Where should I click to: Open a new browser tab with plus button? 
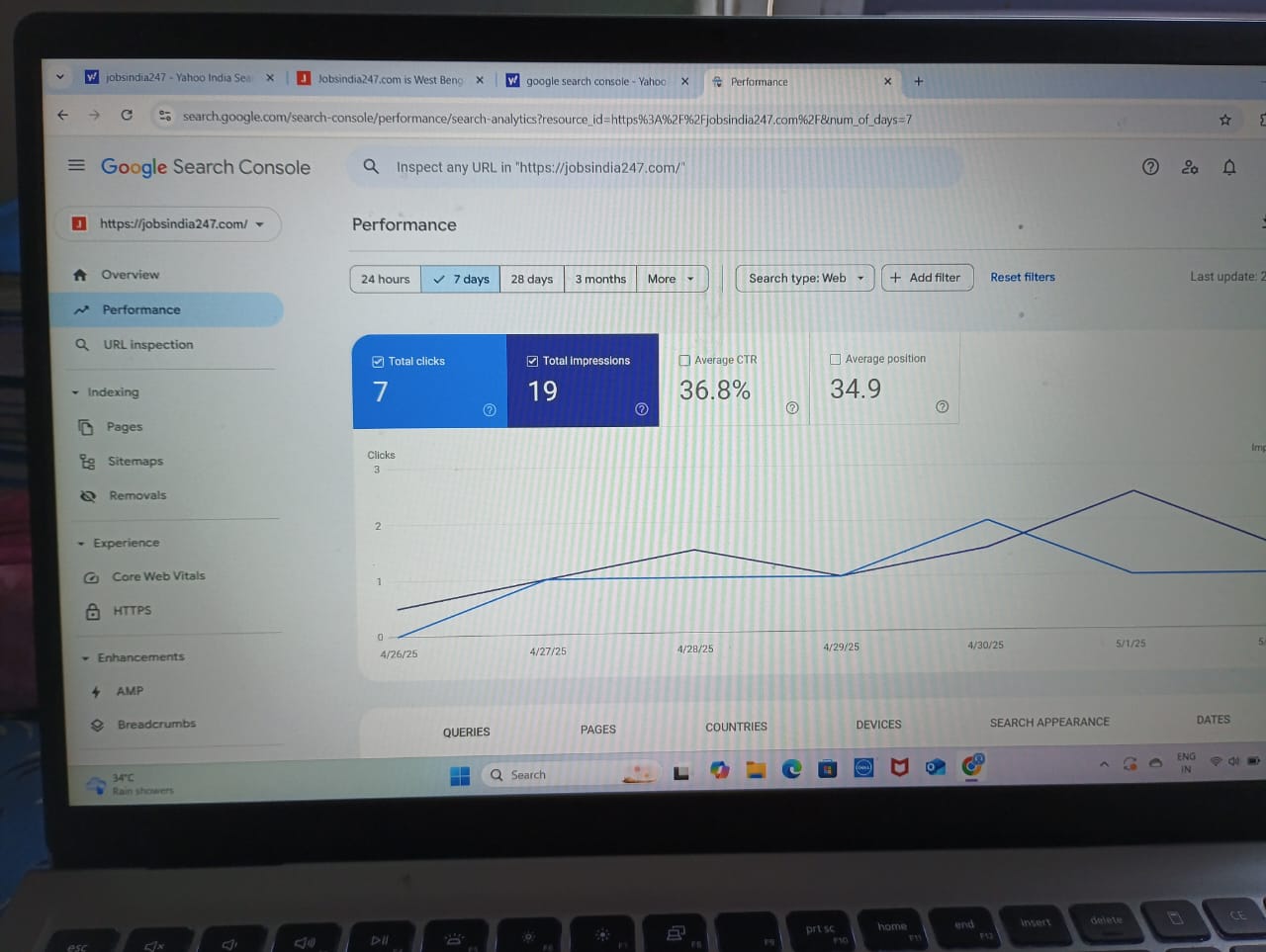(918, 81)
